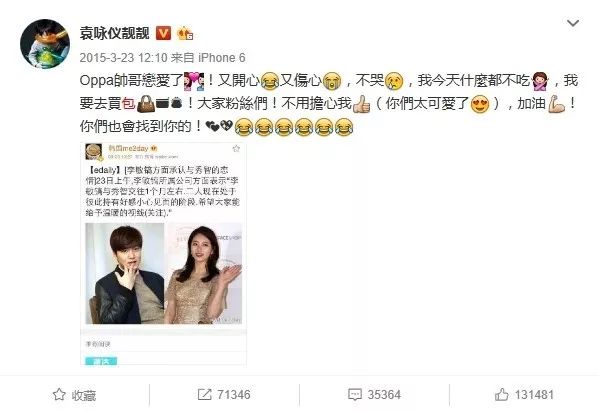Click the teal button at image bottom
This screenshot has width=599, height=411.
point(101,361)
